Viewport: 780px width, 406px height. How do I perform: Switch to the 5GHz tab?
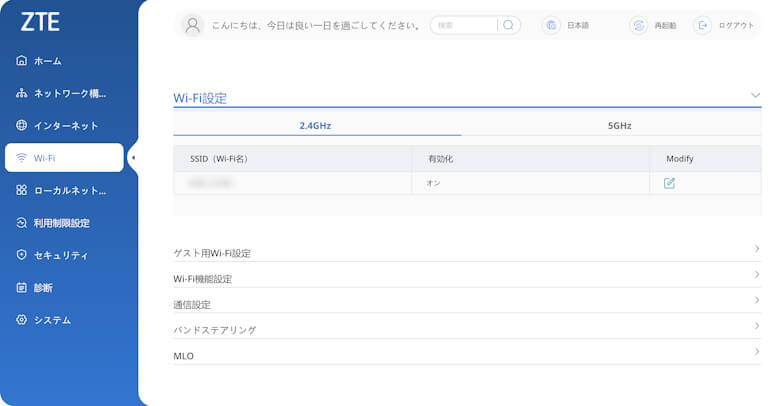pos(619,126)
